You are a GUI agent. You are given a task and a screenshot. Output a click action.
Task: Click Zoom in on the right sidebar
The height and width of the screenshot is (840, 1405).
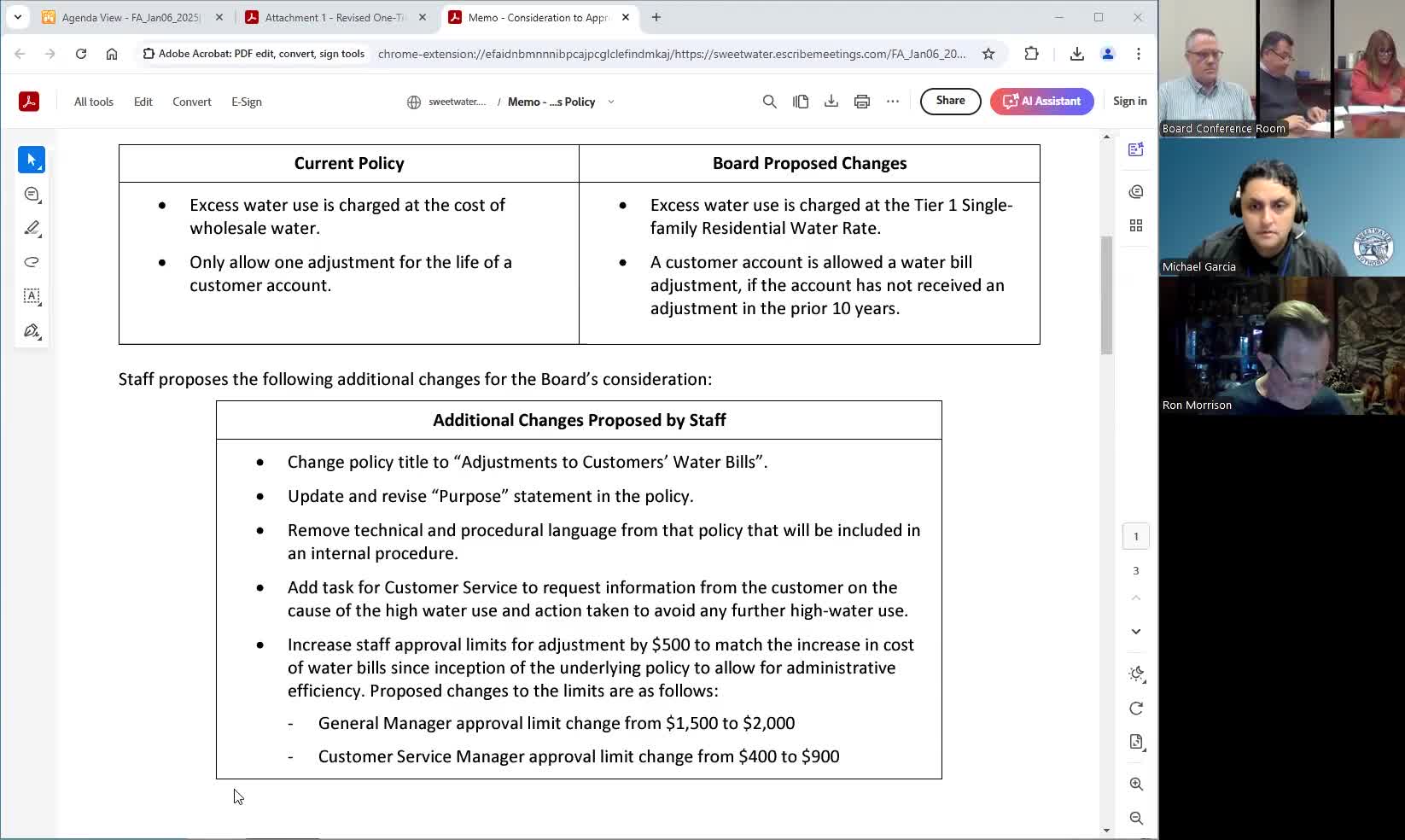(x=1136, y=784)
